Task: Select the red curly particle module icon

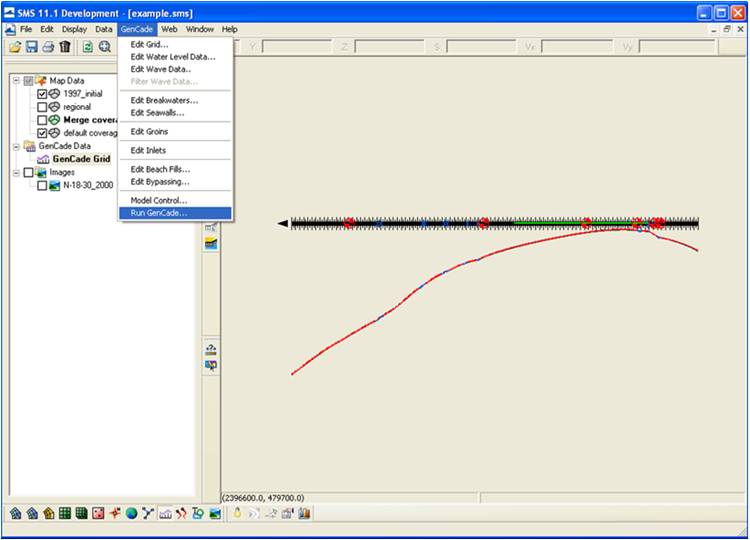Action: (181, 514)
